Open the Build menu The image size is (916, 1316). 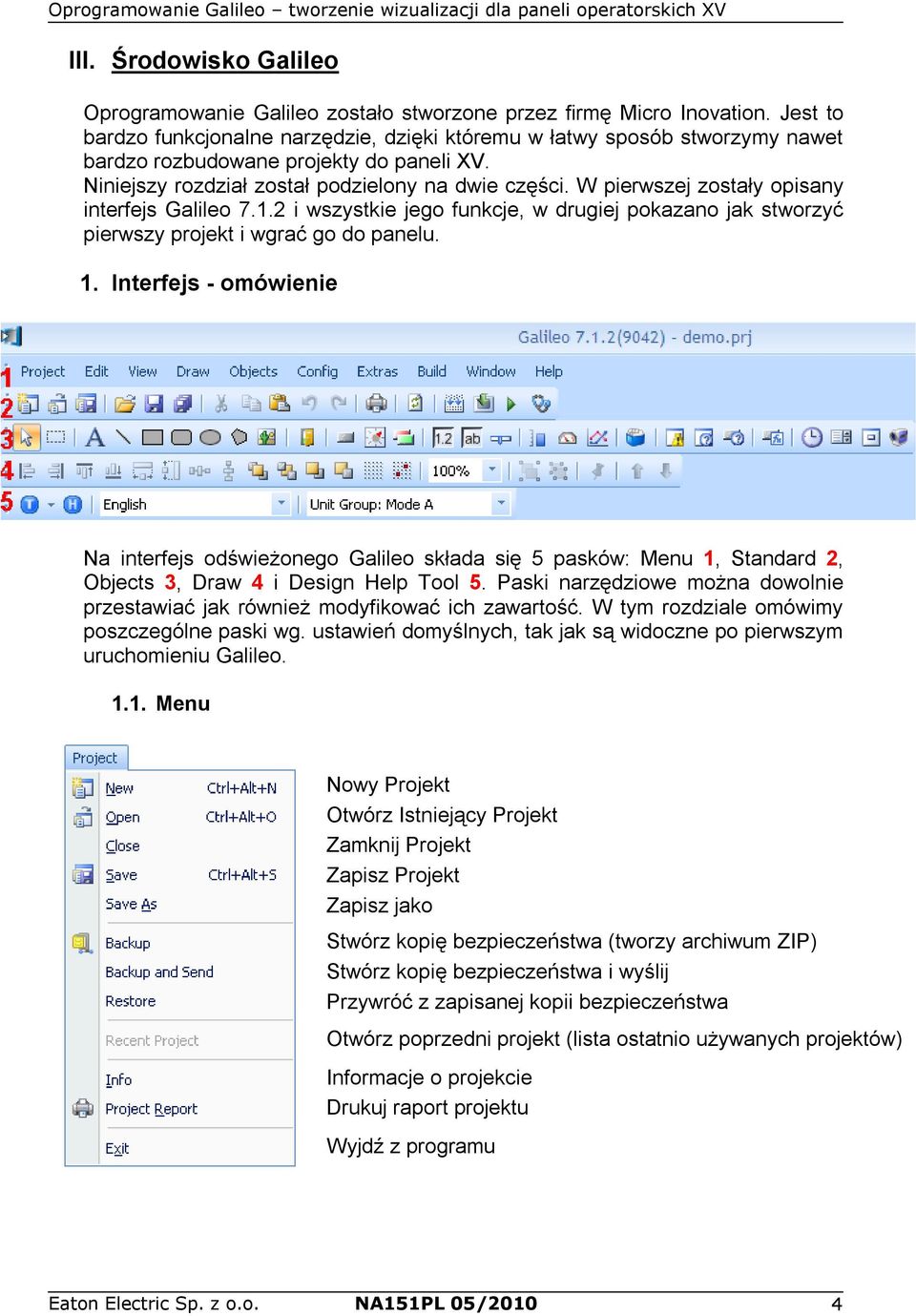tap(432, 371)
